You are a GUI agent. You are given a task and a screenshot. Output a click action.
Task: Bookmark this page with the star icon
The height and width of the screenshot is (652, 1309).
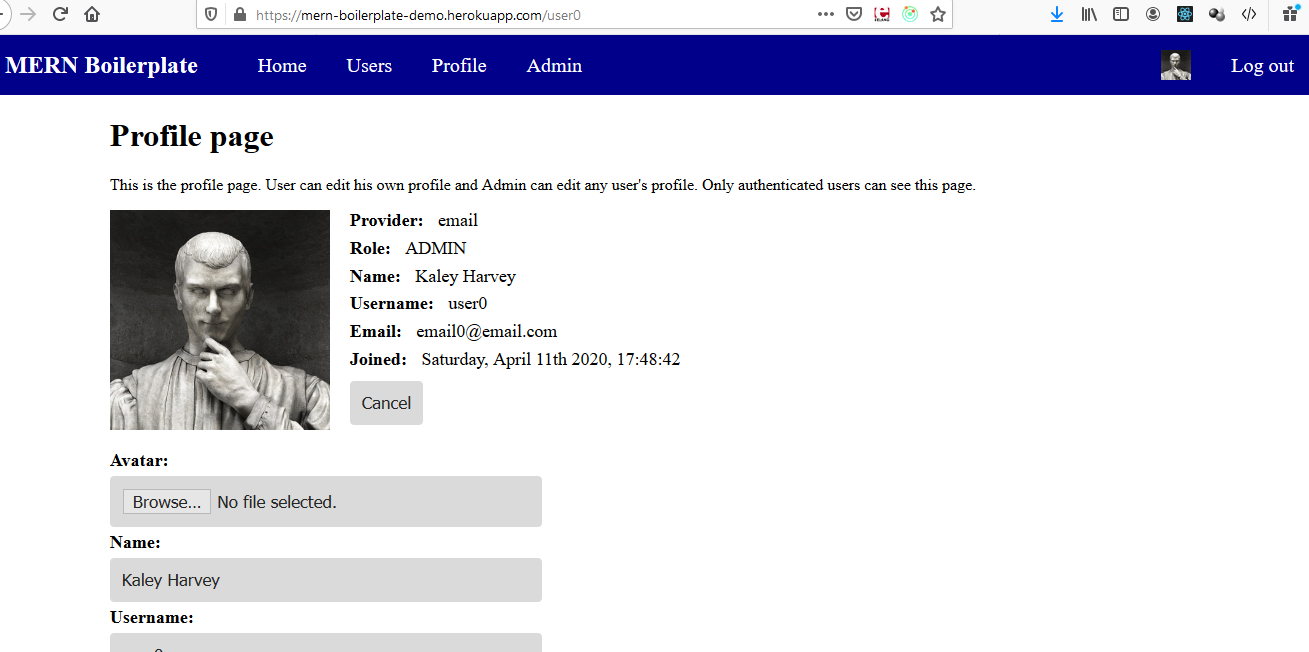(938, 14)
